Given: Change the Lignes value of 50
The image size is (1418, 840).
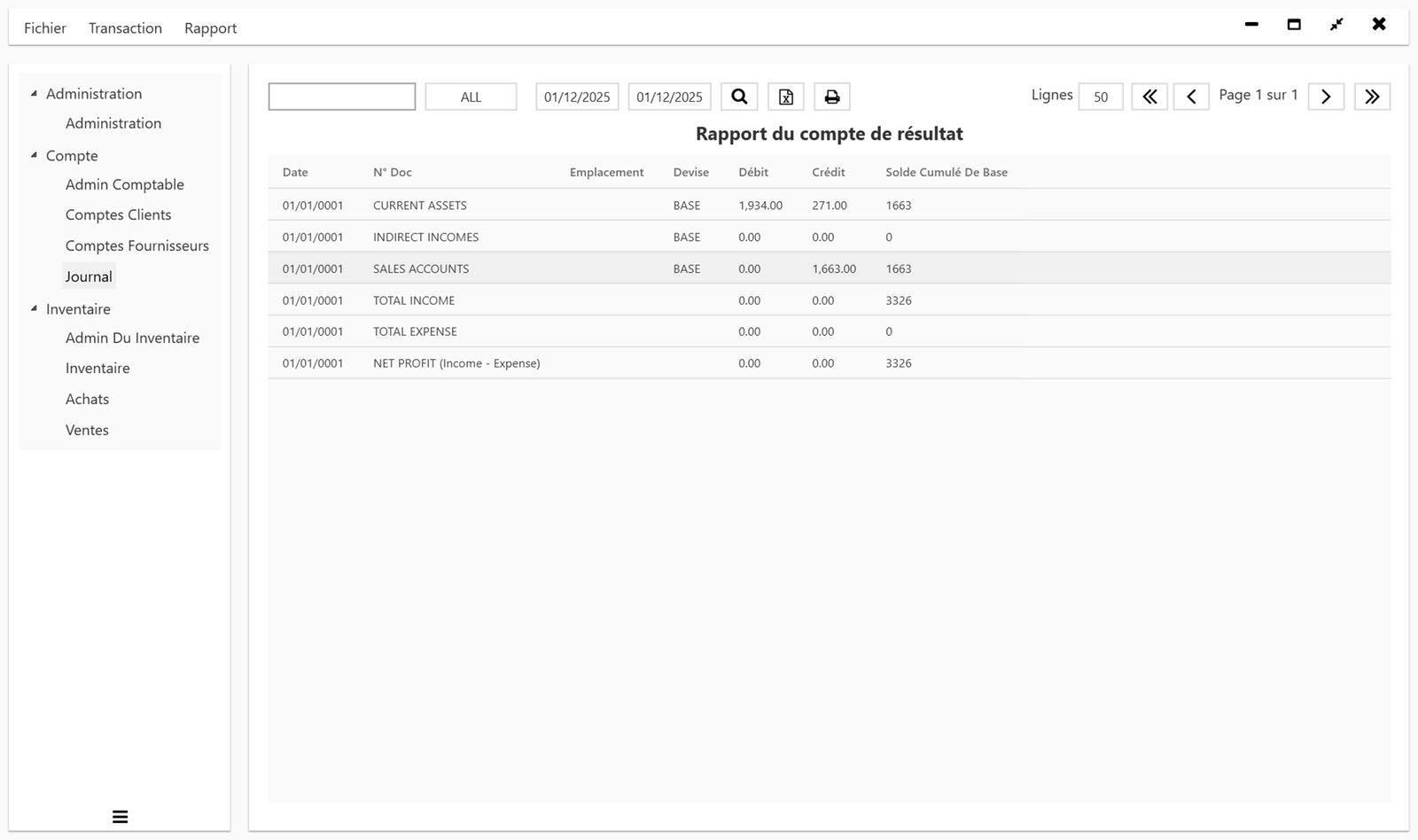Looking at the screenshot, I should point(1099,97).
